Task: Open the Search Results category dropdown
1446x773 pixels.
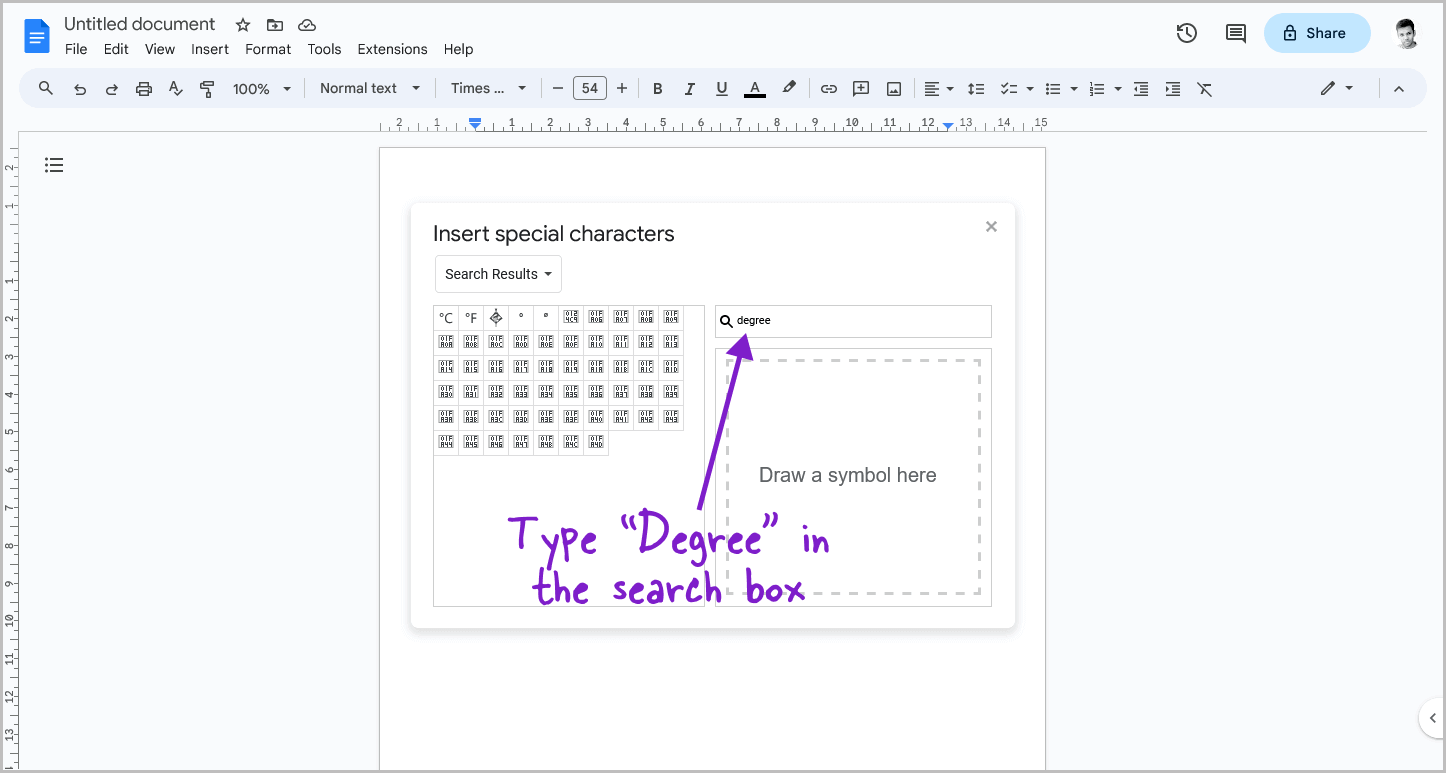Action: pyautogui.click(x=497, y=273)
